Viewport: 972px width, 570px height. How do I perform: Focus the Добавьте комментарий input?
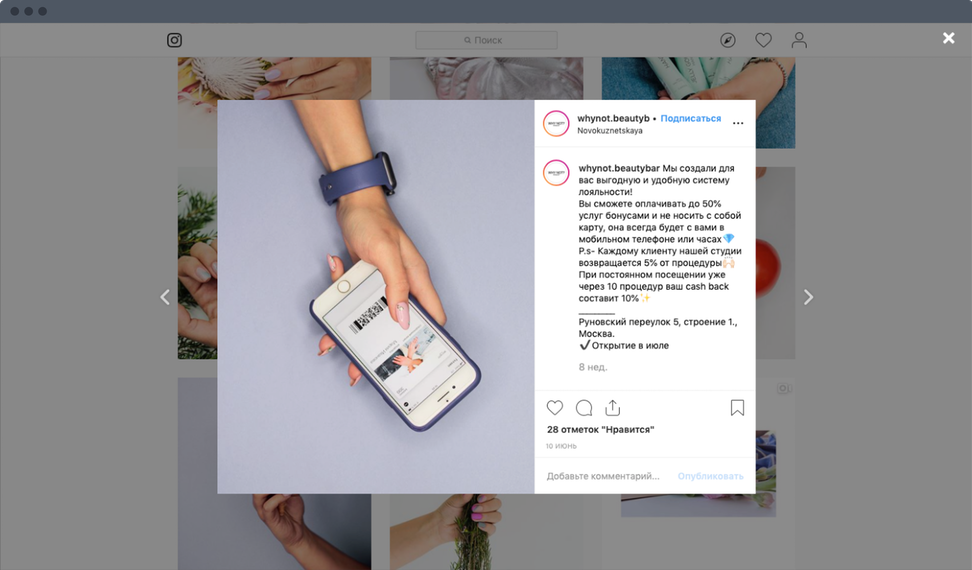point(603,476)
